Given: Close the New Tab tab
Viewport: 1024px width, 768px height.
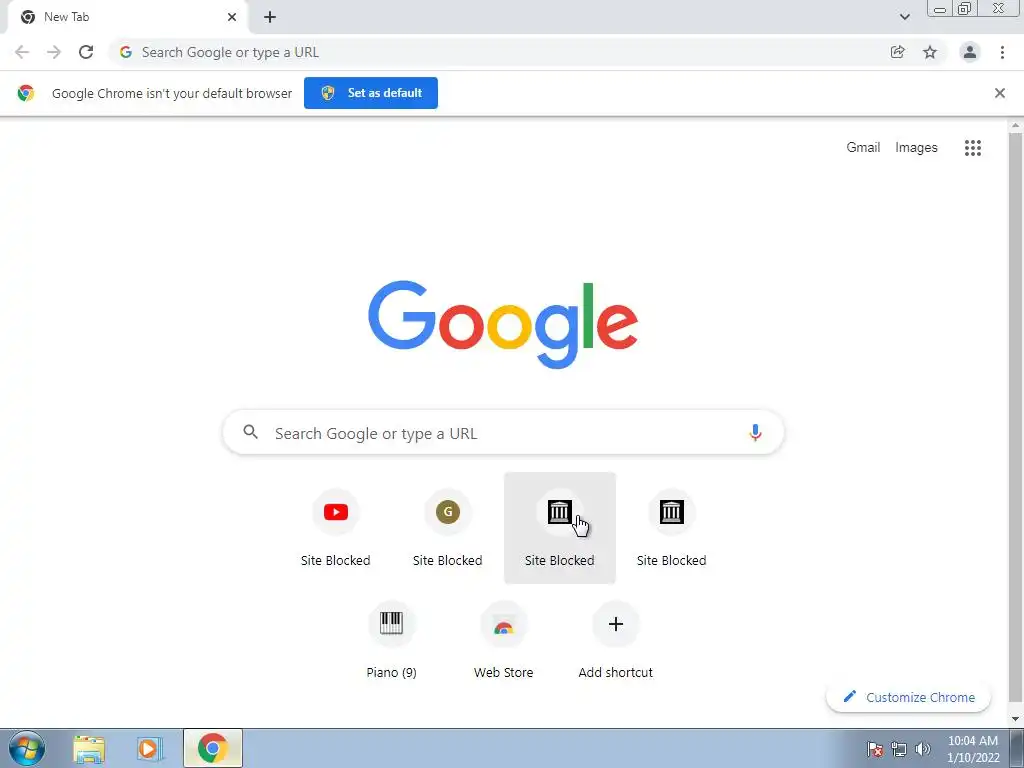Looking at the screenshot, I should pyautogui.click(x=232, y=17).
